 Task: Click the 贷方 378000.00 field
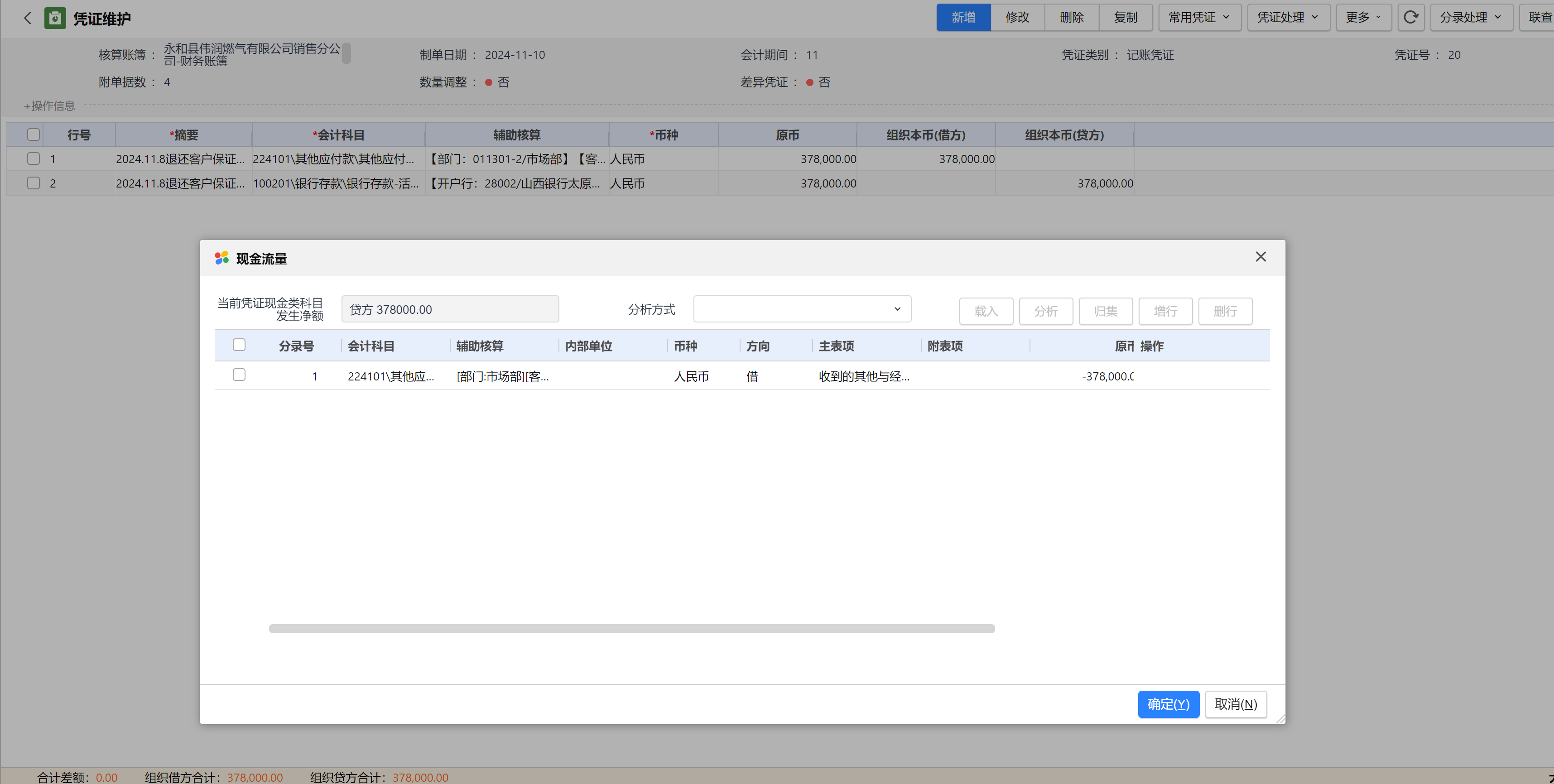click(x=450, y=309)
